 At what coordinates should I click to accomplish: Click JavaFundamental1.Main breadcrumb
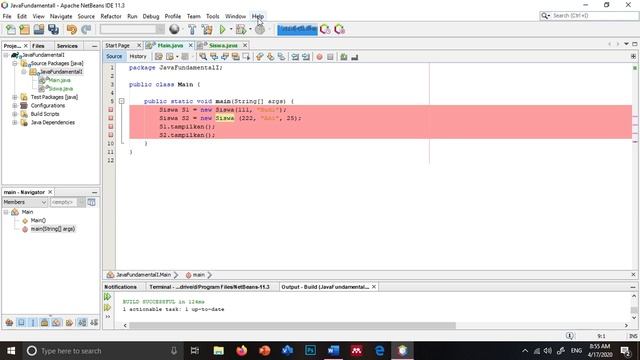(x=143, y=275)
